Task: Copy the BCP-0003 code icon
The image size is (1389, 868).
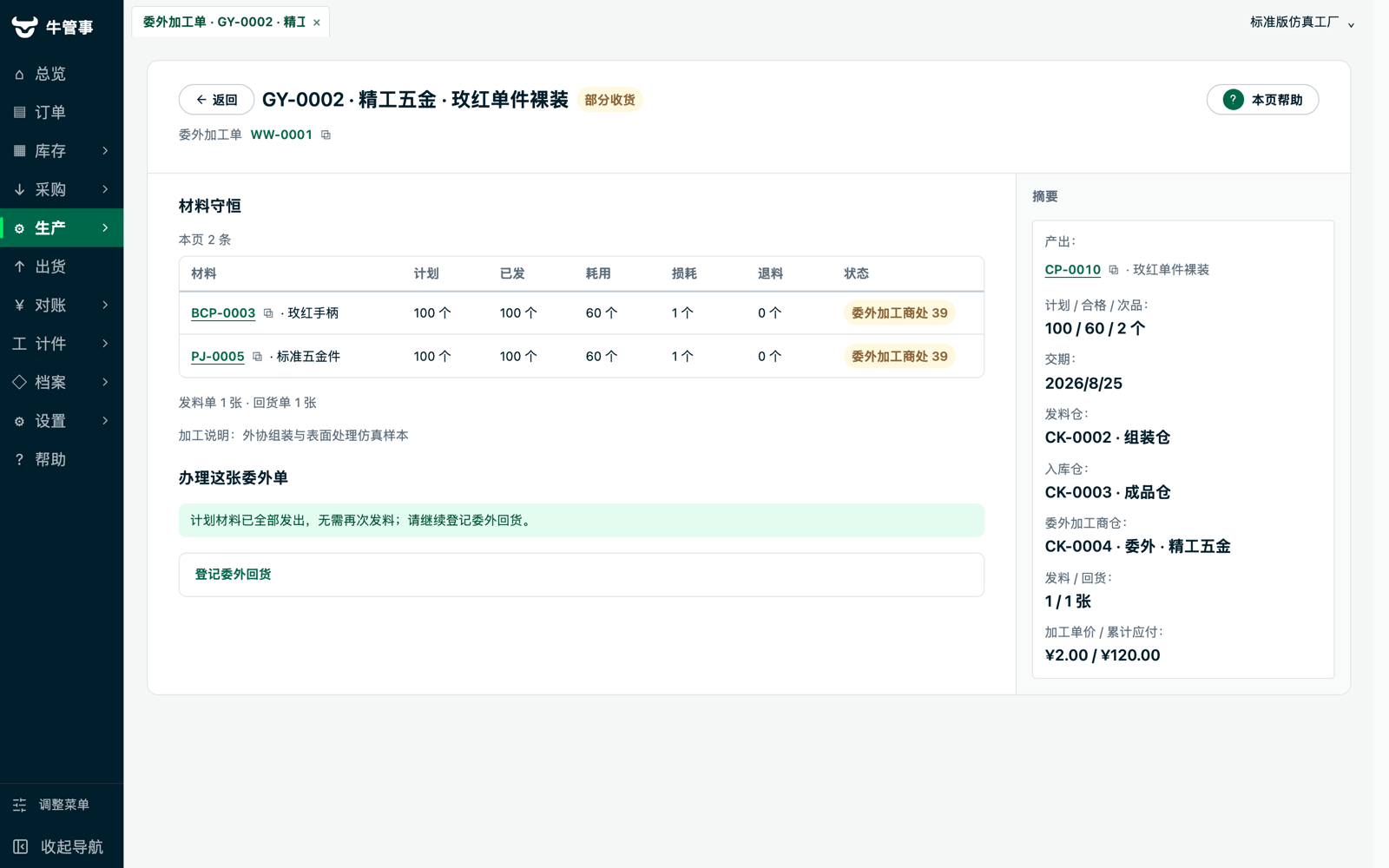Action: (268, 313)
